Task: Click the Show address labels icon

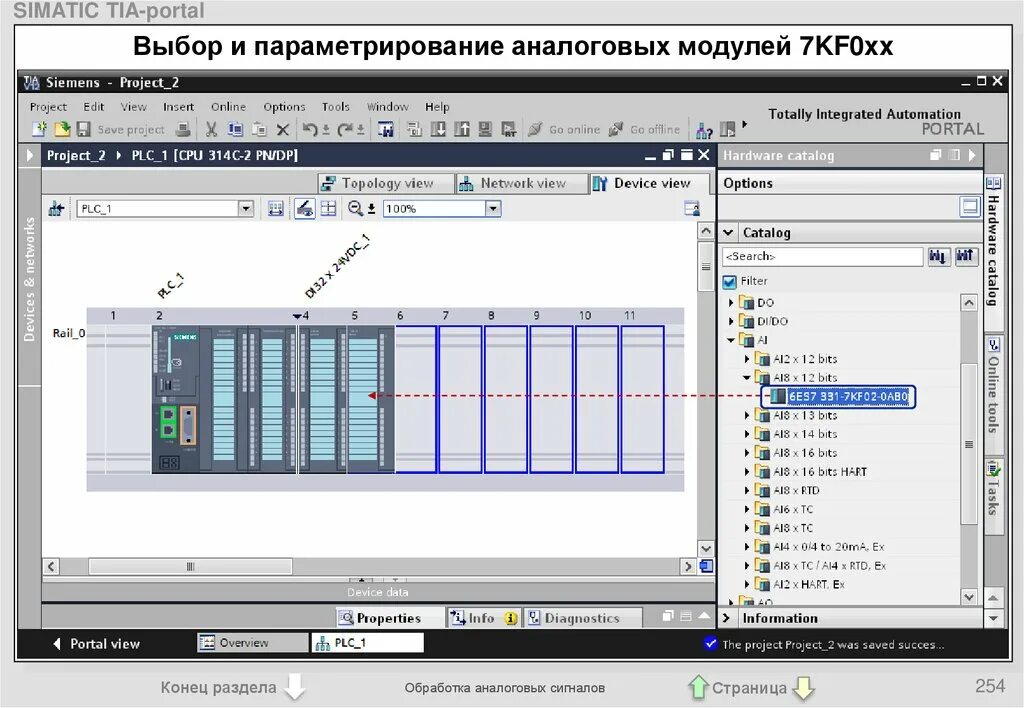Action: (x=276, y=208)
